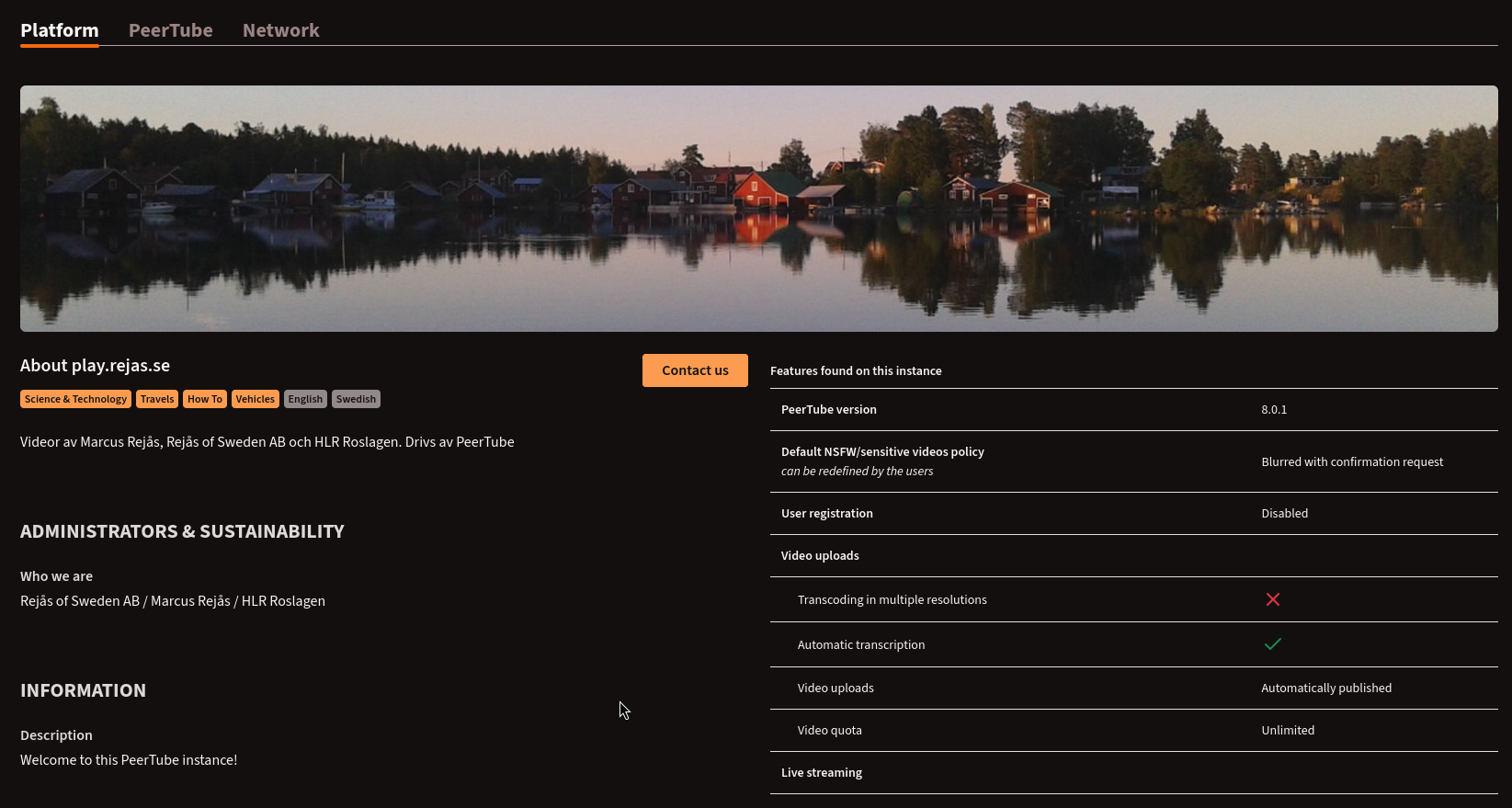
Task: Select the Science & Technology tag
Action: pyautogui.click(x=75, y=399)
